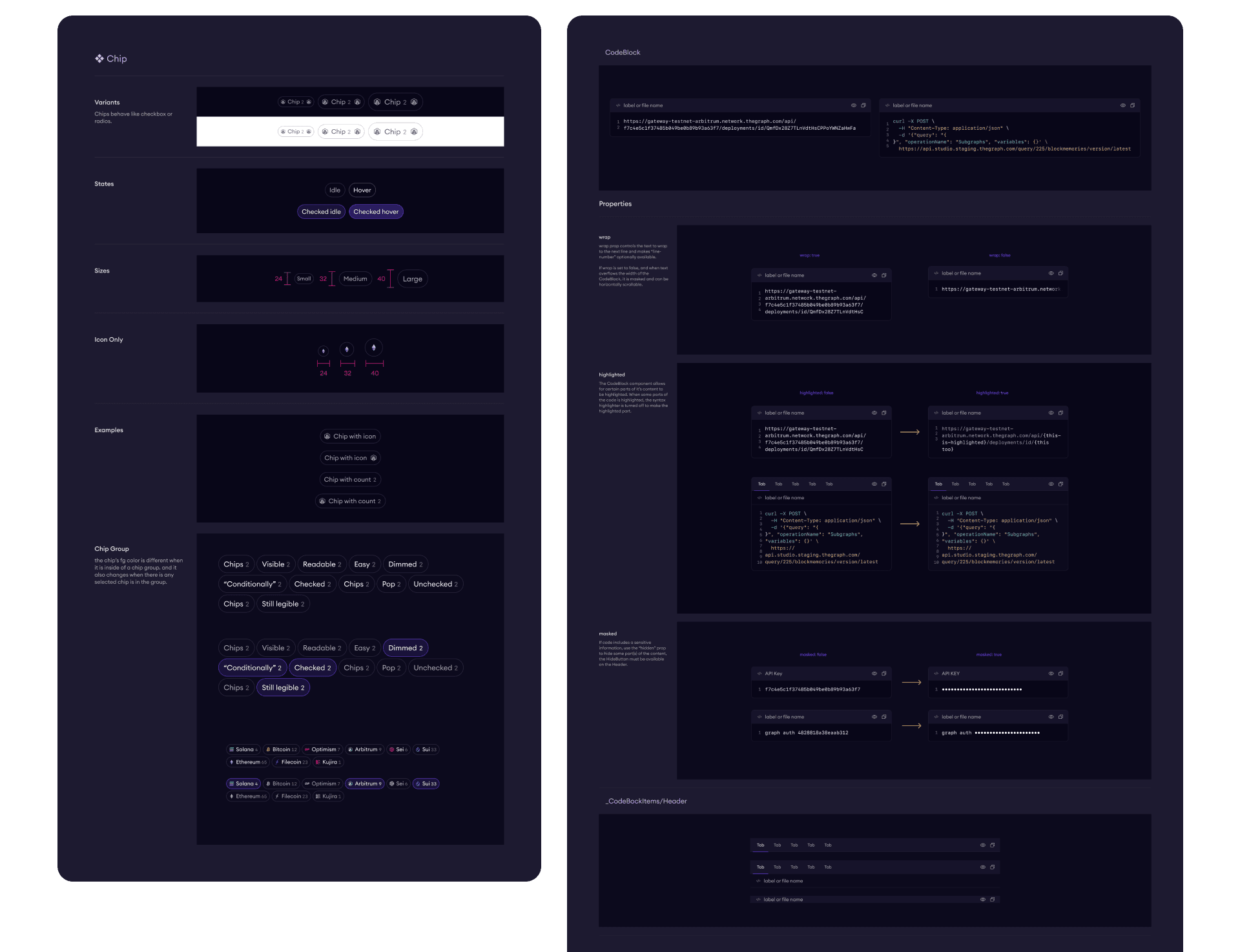Select second Tab on the tabbed curl block below highlighted: false
This screenshot has height=952, width=1240.
click(x=778, y=484)
